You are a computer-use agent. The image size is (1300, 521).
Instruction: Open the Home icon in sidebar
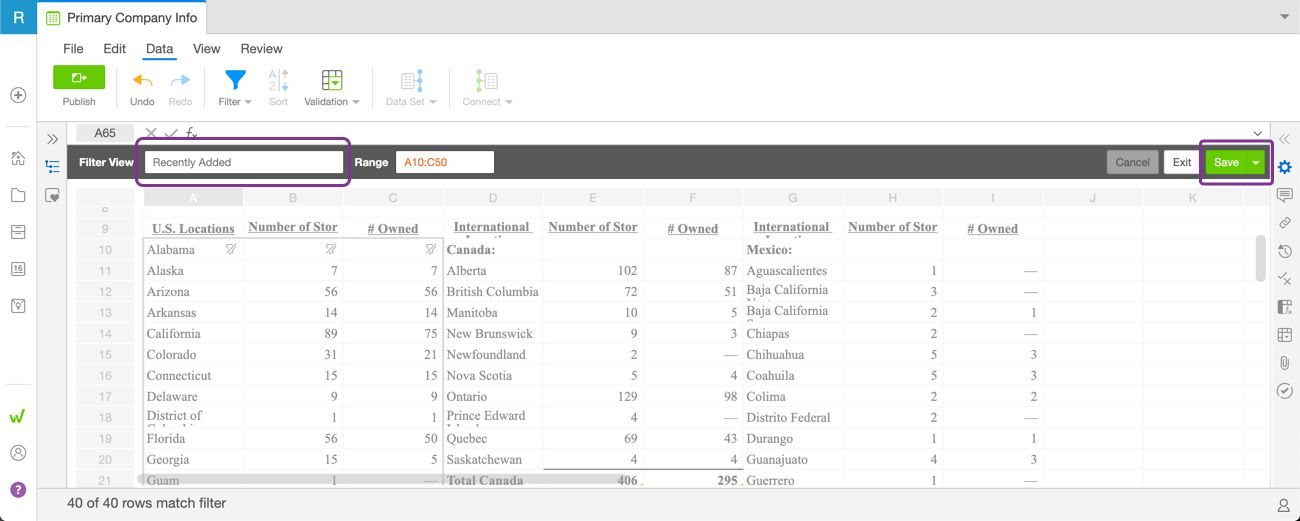click(18, 158)
